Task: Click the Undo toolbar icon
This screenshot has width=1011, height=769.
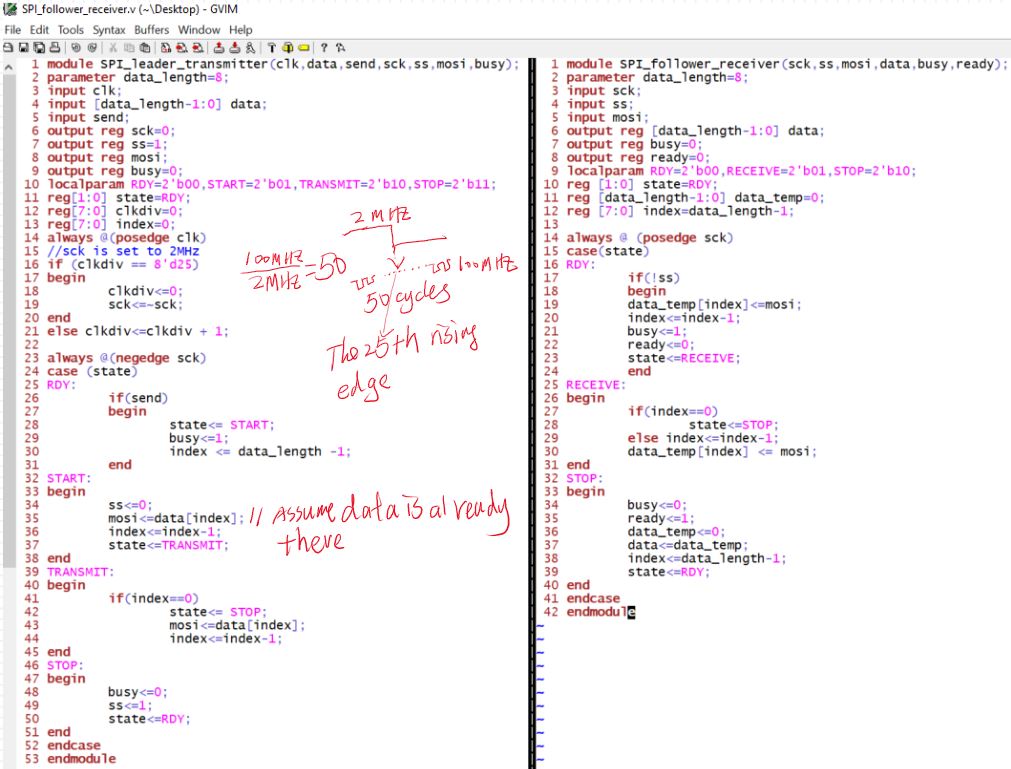Action: click(76, 48)
